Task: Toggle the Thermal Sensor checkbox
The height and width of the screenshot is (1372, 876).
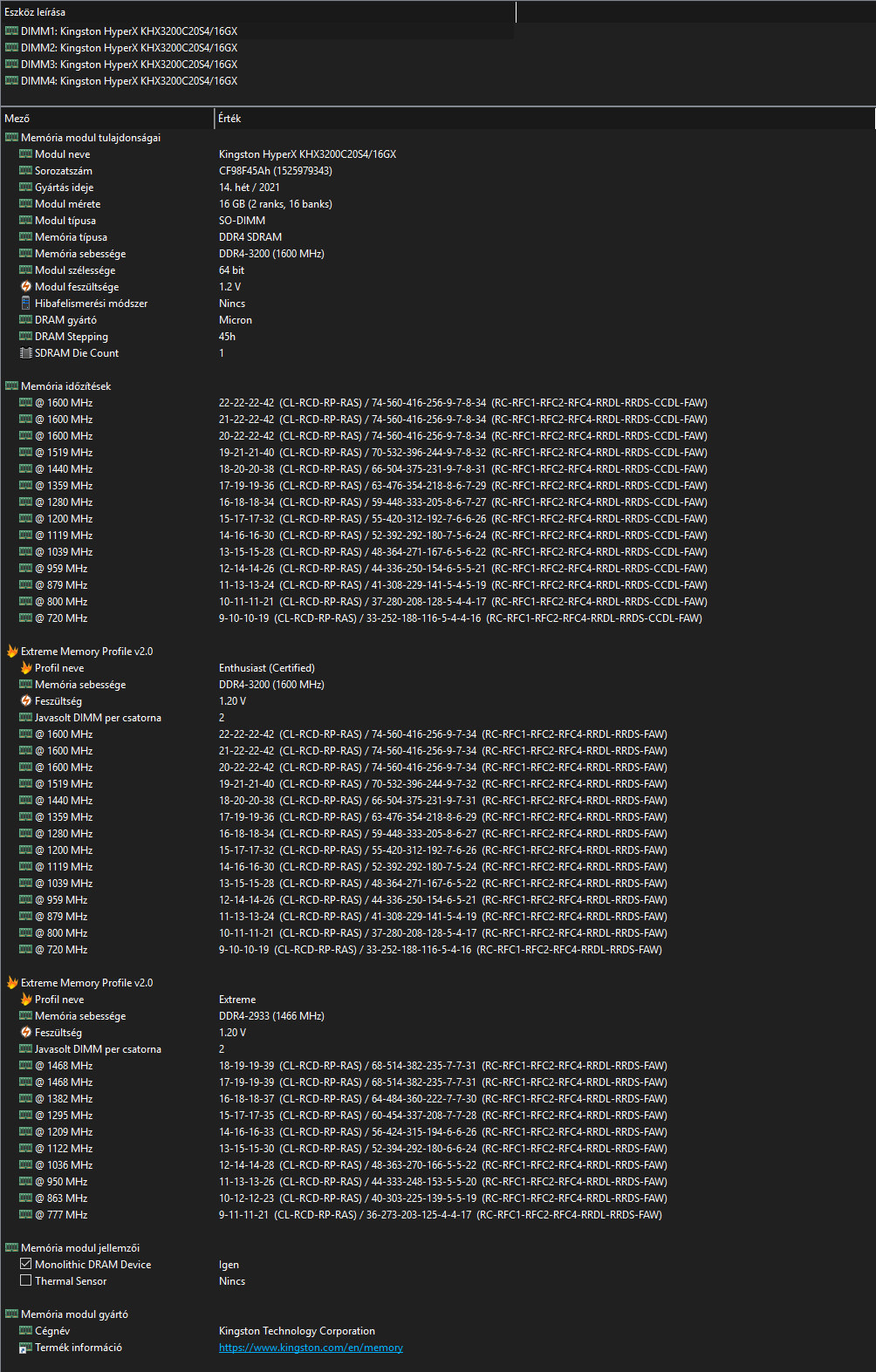Action: point(26,1280)
